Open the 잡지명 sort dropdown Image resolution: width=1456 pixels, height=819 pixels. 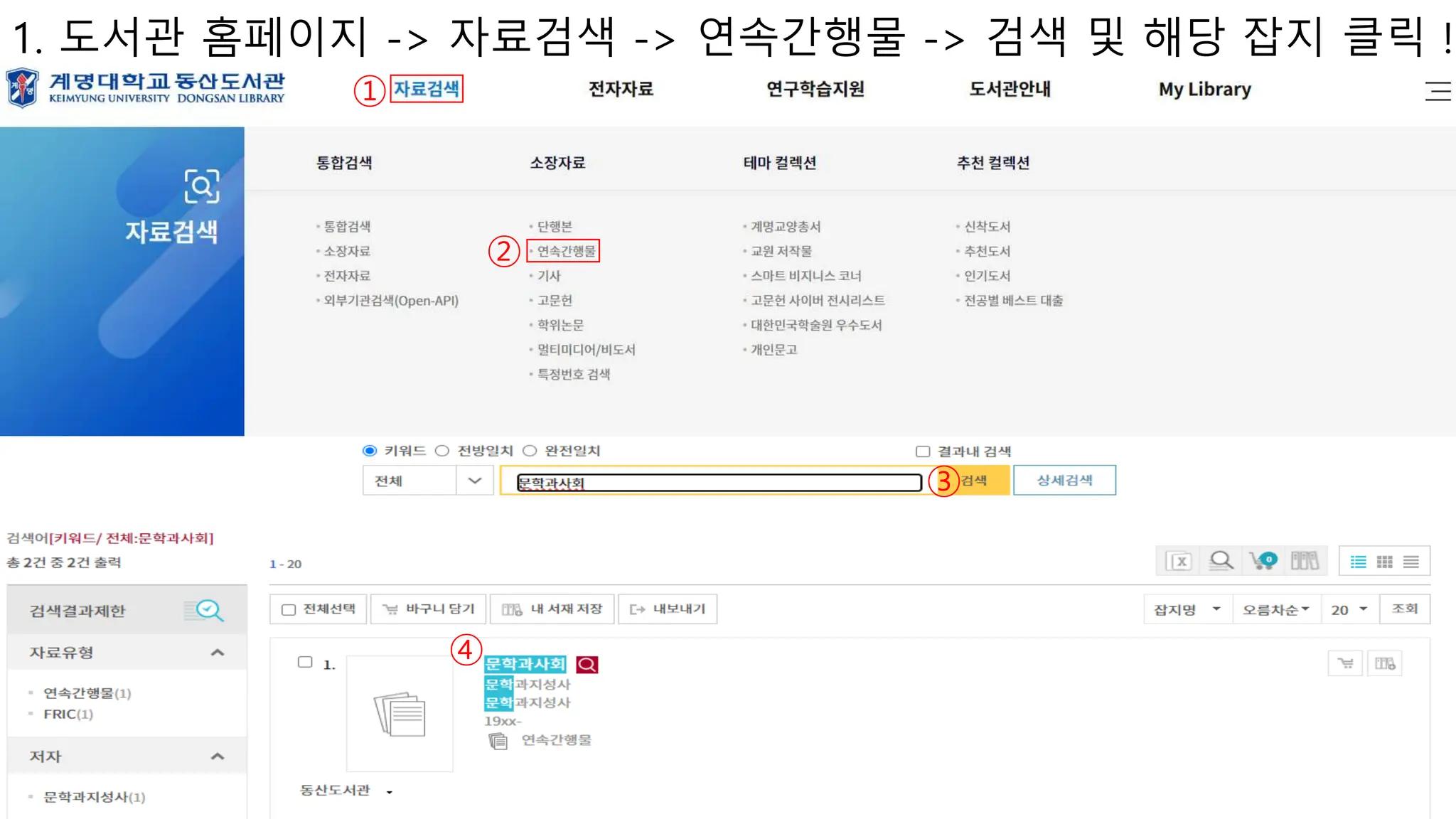coord(1187,610)
